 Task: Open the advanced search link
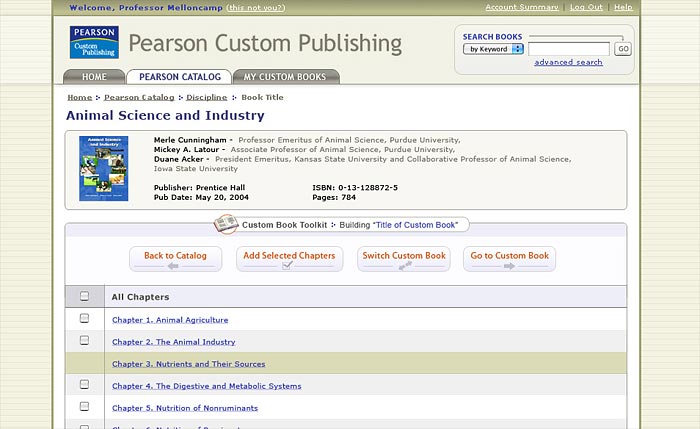568,62
